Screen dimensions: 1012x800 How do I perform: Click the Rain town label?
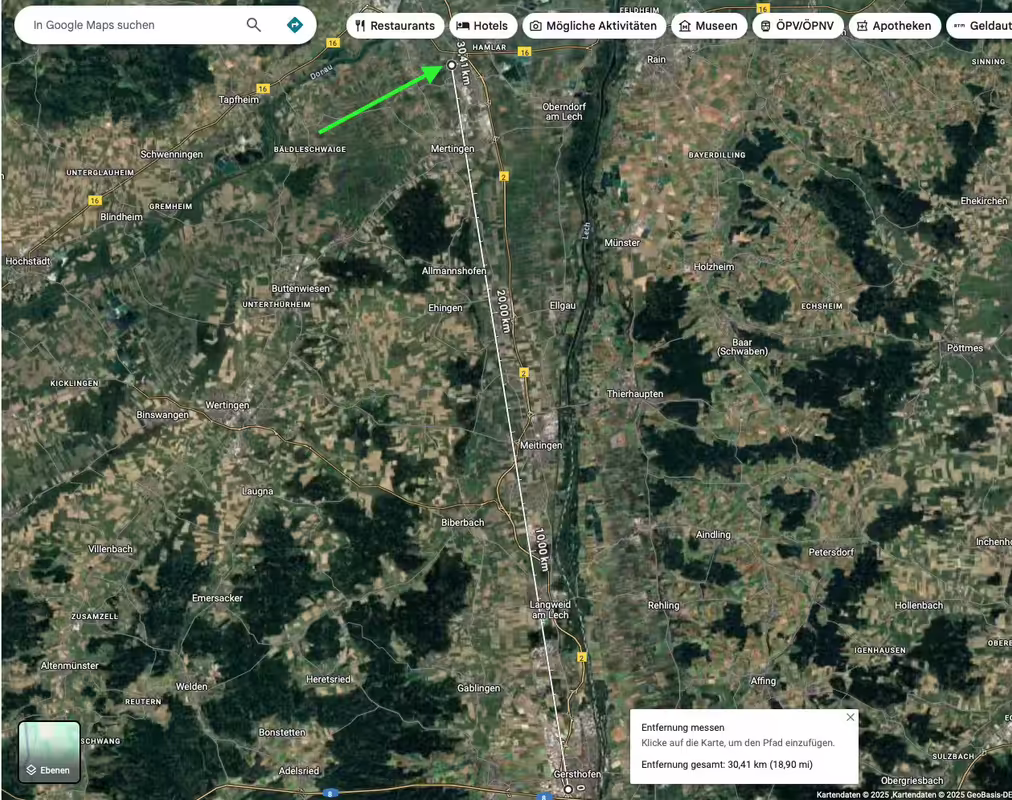[656, 59]
